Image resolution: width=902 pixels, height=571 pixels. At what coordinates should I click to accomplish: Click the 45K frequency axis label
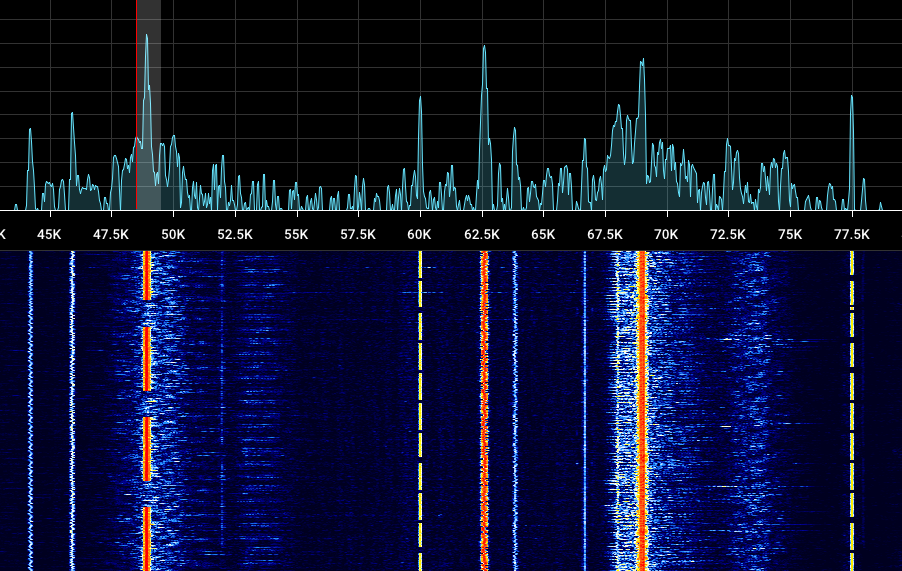point(49,235)
